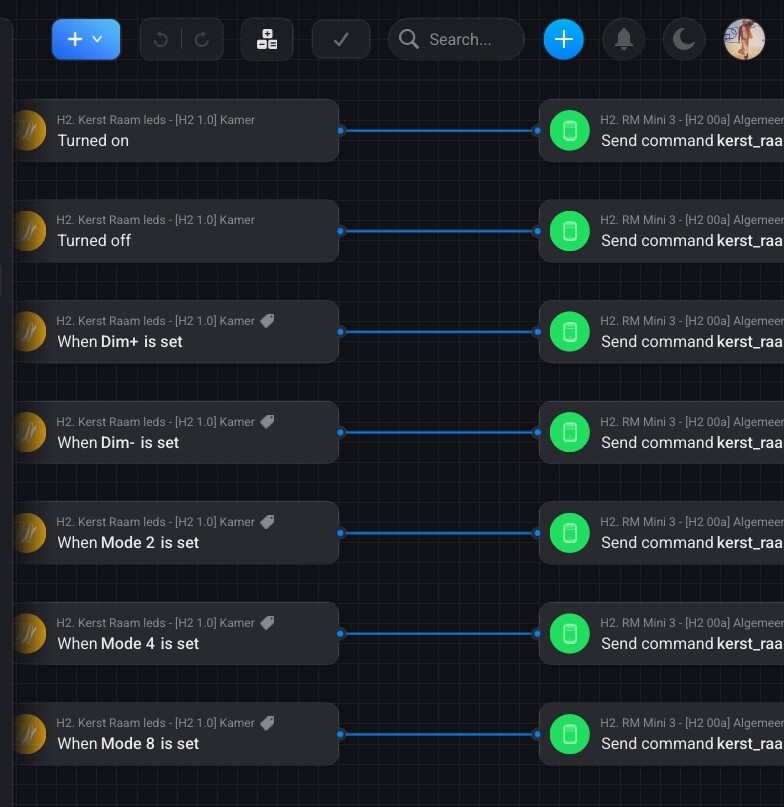Click output connector of Turned on card

coord(340,131)
